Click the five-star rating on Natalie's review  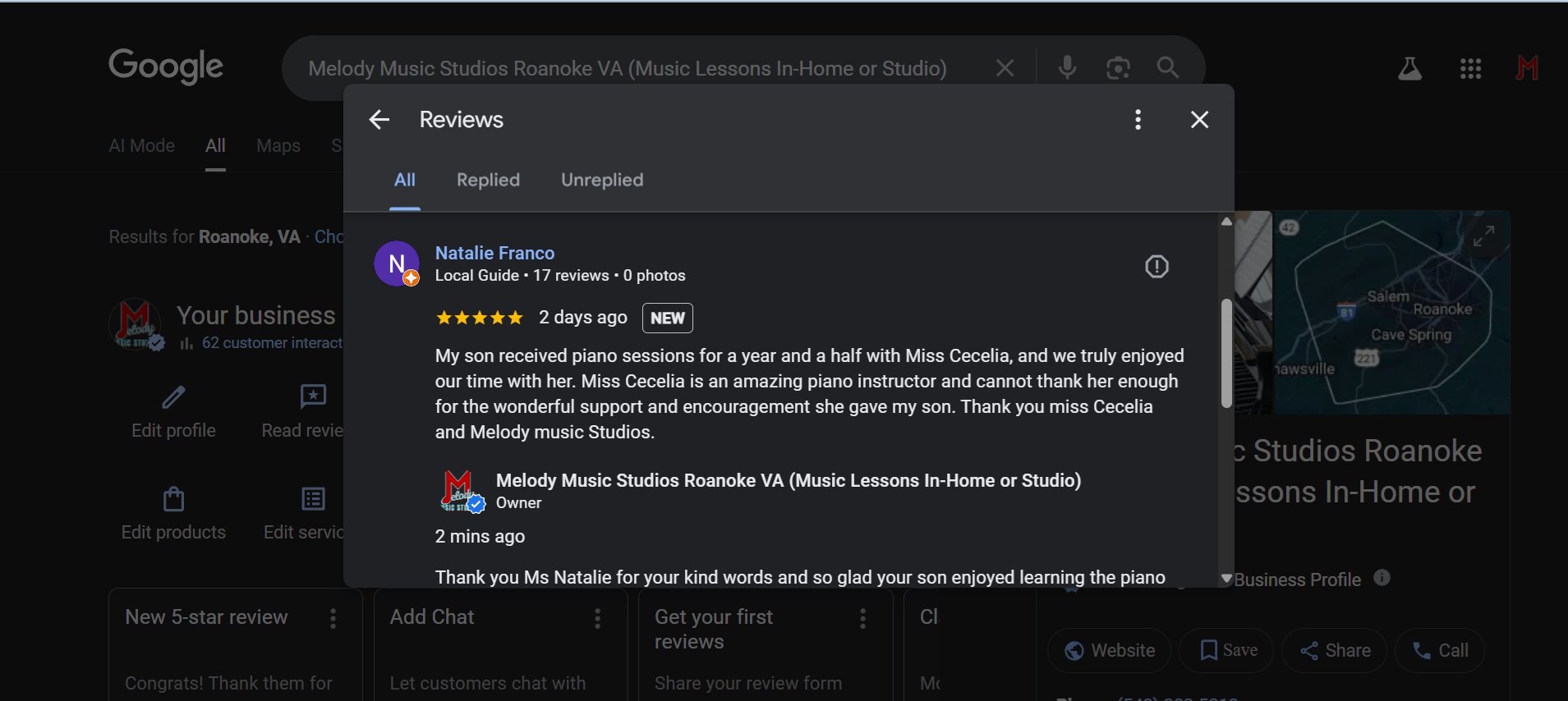(480, 318)
